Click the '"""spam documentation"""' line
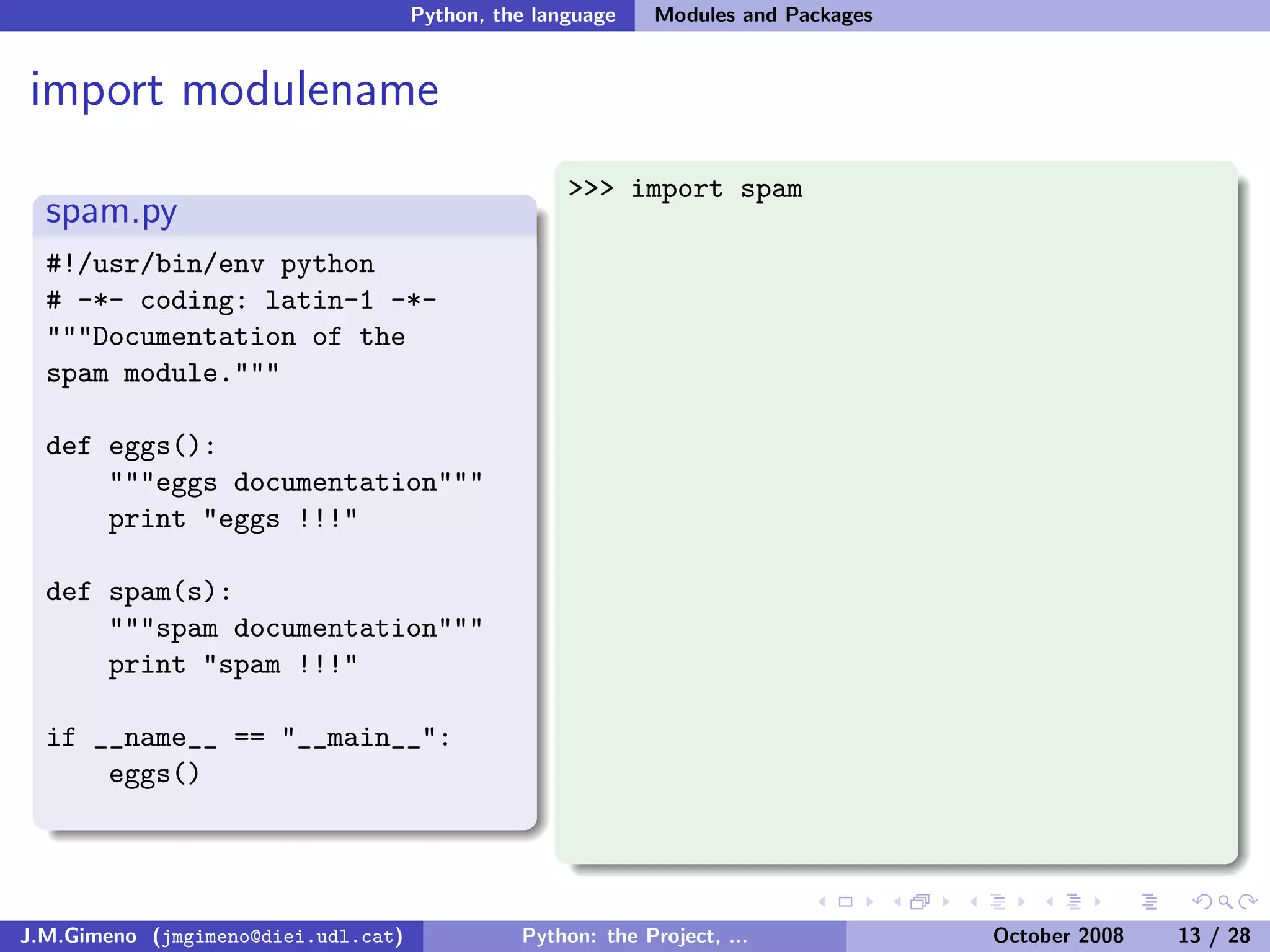Viewport: 1270px width, 952px height. pos(296,628)
